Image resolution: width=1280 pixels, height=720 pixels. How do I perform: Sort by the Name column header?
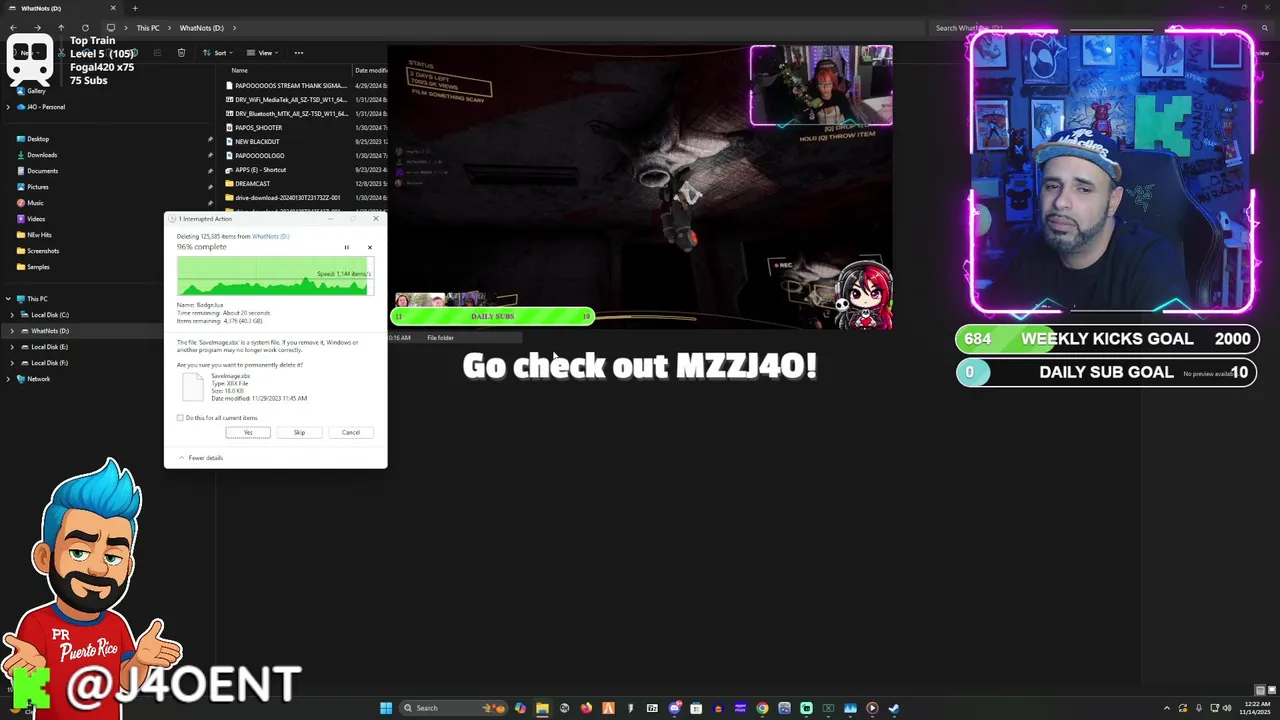(240, 70)
